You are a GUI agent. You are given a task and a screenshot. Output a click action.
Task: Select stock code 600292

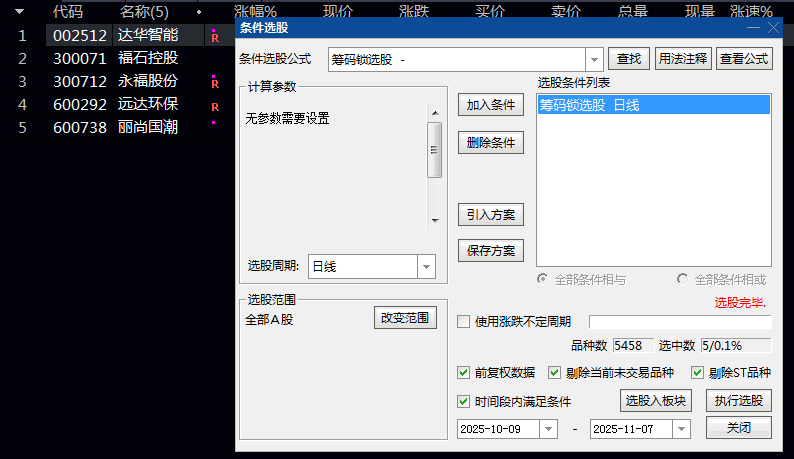coord(80,104)
